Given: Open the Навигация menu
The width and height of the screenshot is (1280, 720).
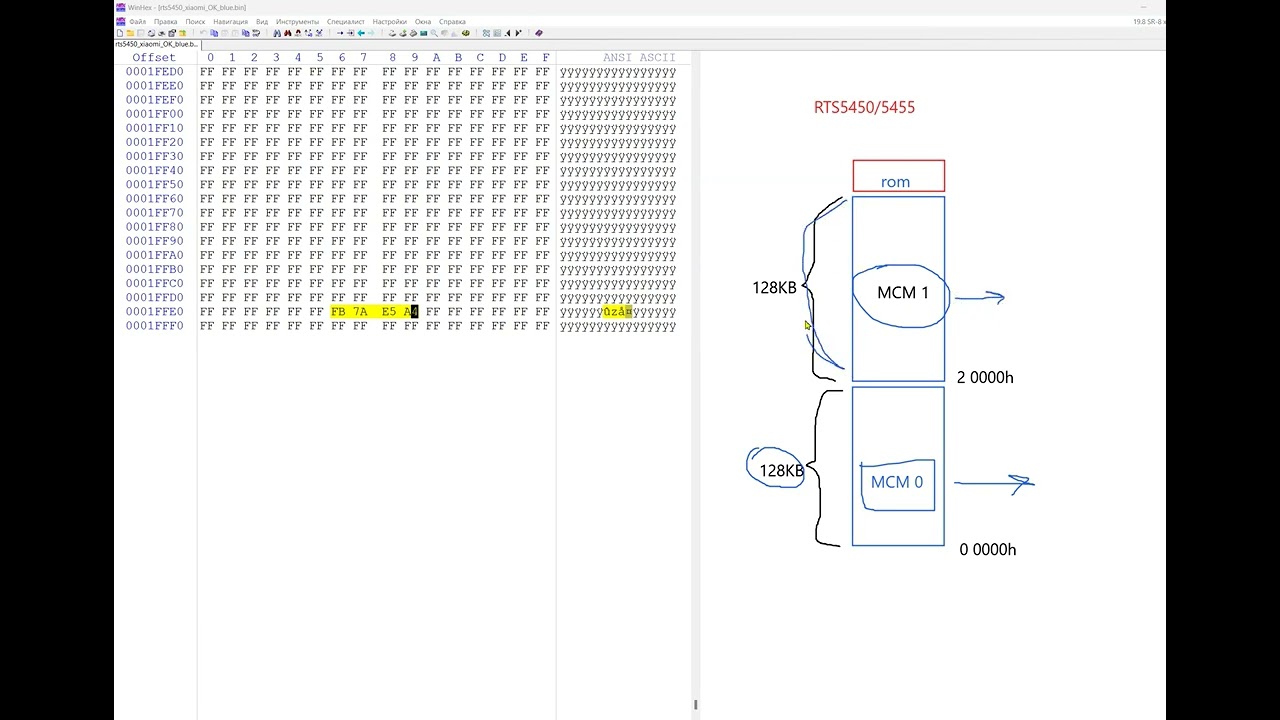Looking at the screenshot, I should (231, 21).
